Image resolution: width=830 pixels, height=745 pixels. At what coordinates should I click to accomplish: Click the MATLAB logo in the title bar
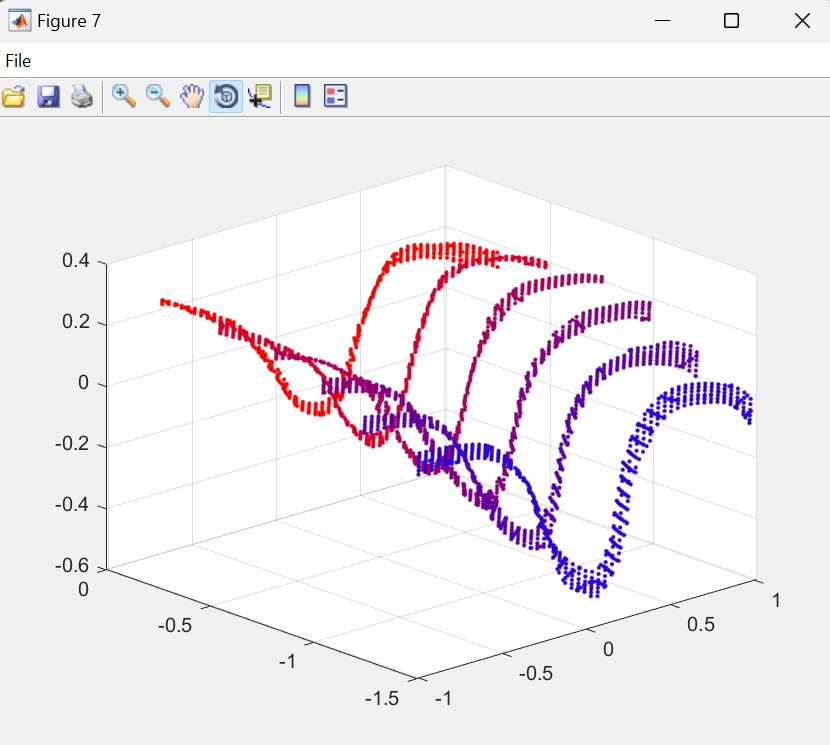pos(17,20)
